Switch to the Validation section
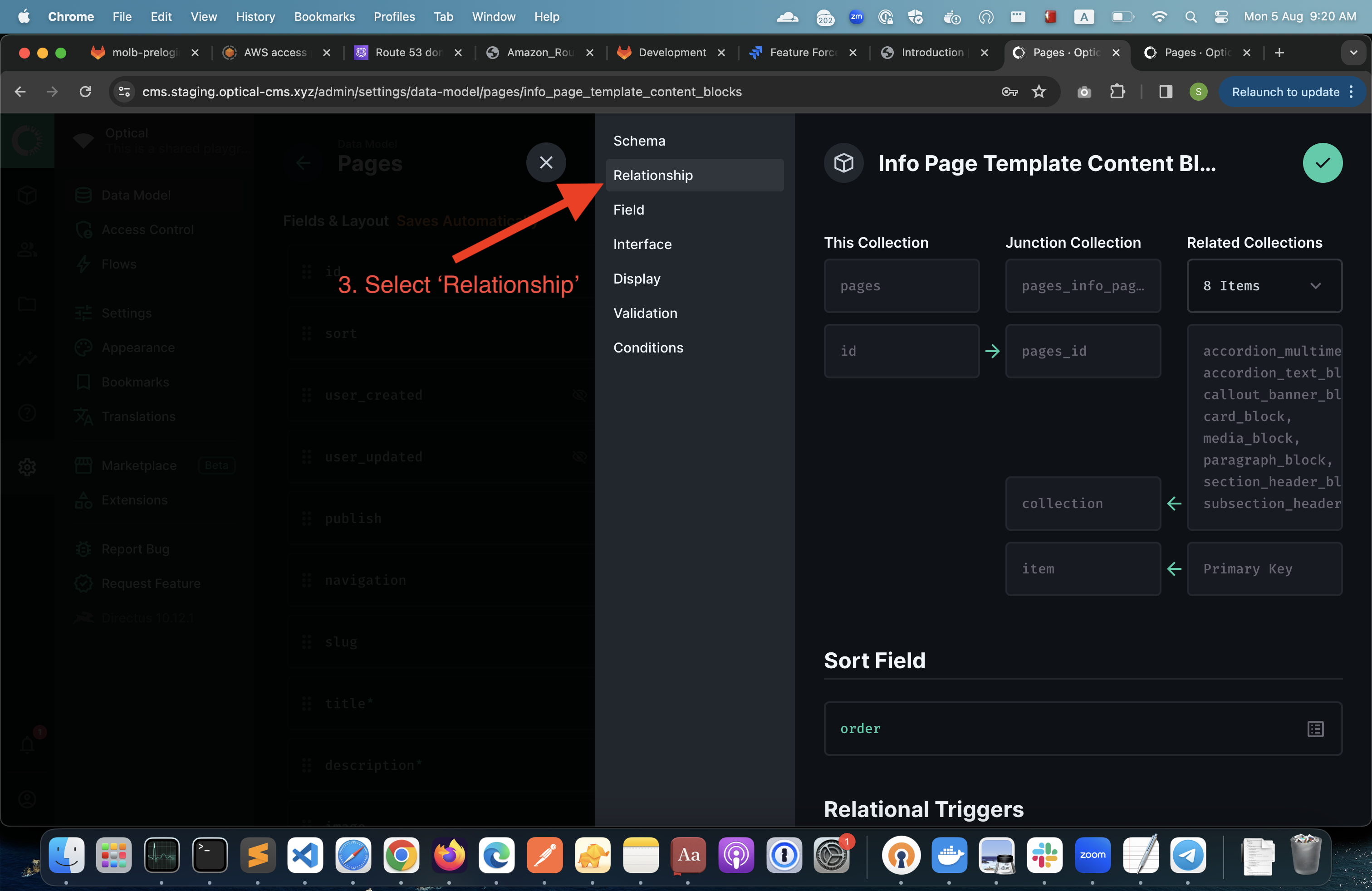Viewport: 1372px width, 891px height. click(x=645, y=313)
